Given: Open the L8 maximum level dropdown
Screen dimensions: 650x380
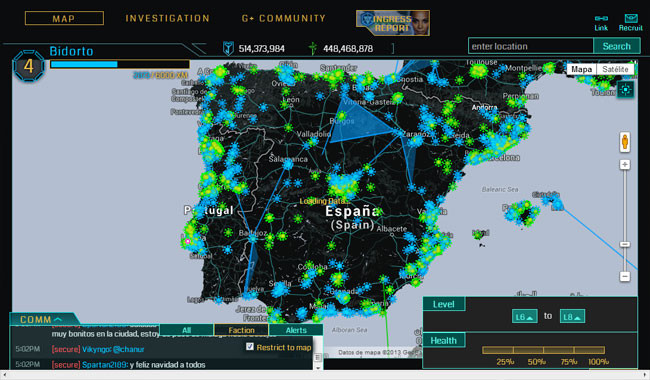Looking at the screenshot, I should [x=572, y=317].
